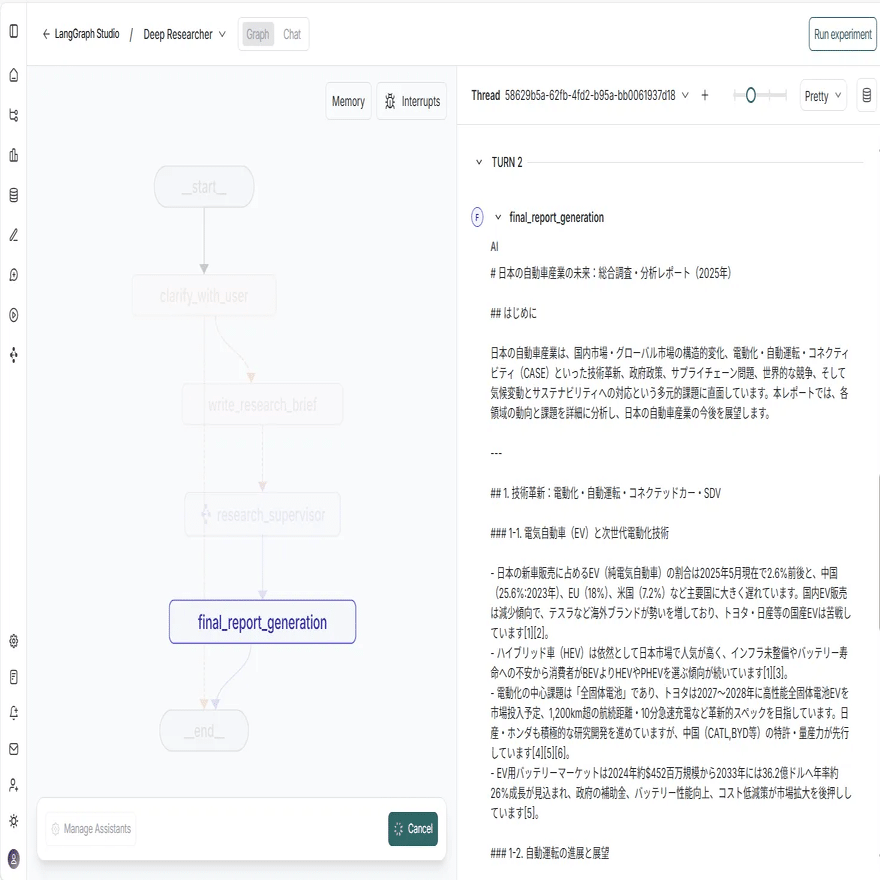Open the Interrupts button
The image size is (880, 880).
coord(412,101)
